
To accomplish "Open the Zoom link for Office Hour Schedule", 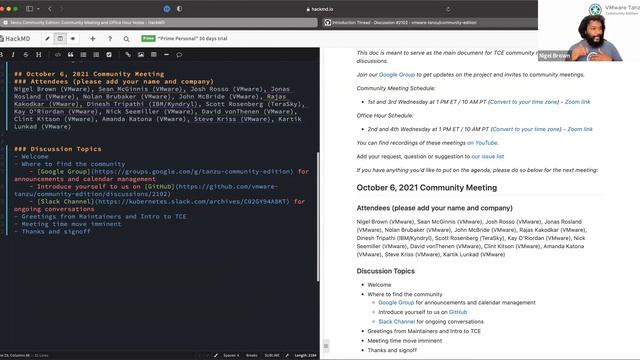I will coord(580,129).
